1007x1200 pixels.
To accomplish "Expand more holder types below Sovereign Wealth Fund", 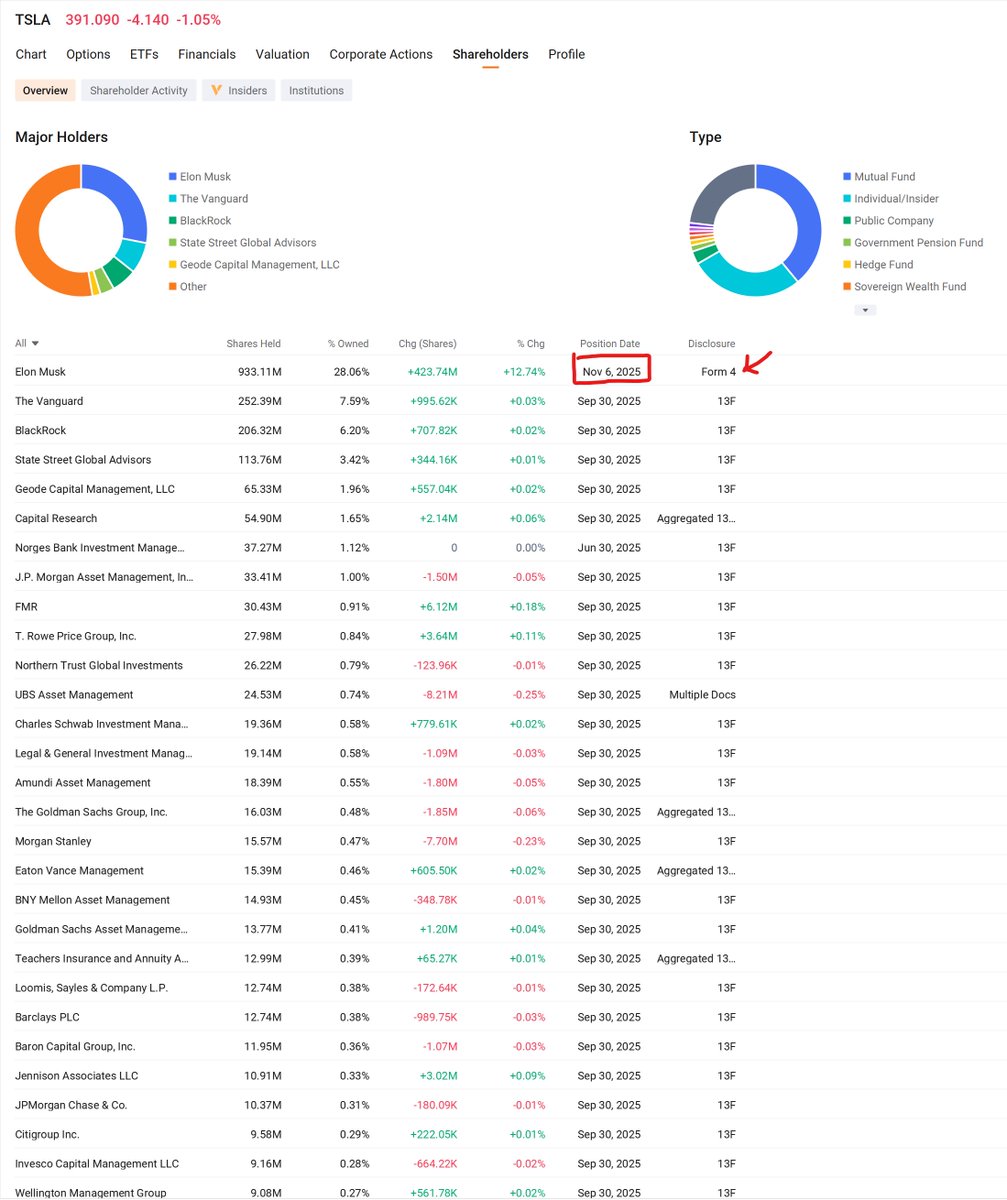I will [x=865, y=310].
